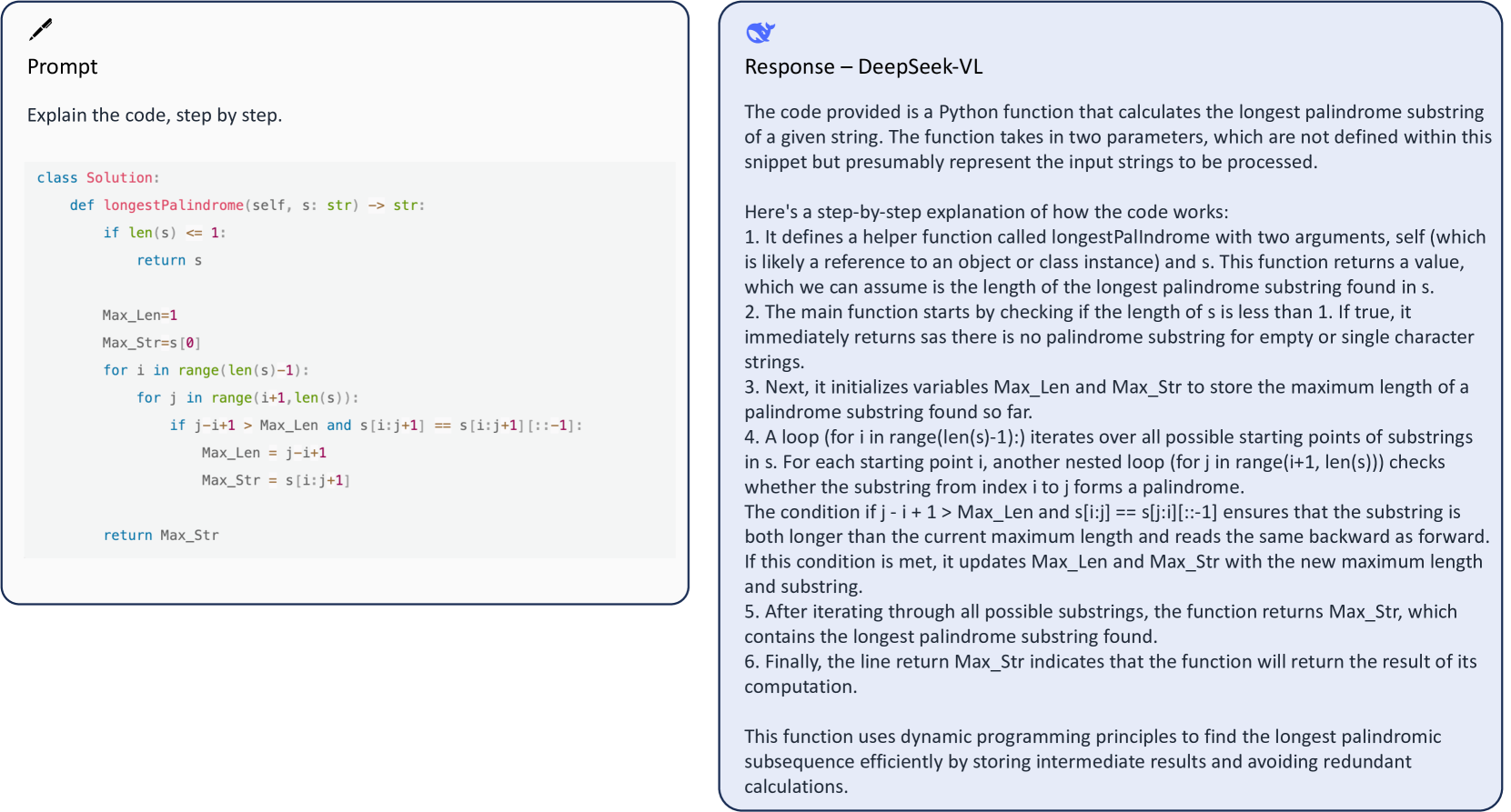Click the "def longestPalindrome" code line

(247, 206)
